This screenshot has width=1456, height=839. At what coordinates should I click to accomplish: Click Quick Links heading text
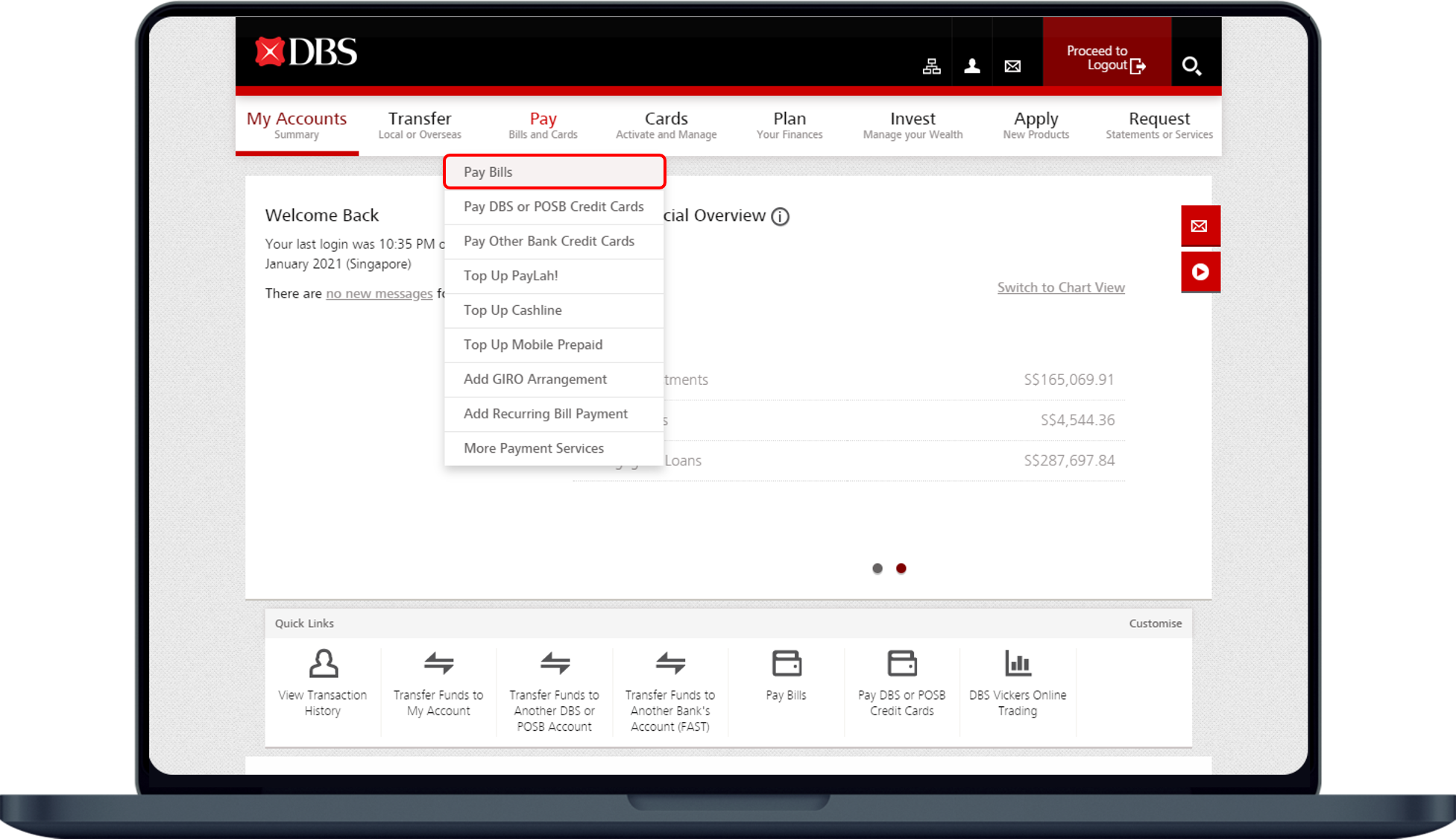[x=304, y=623]
